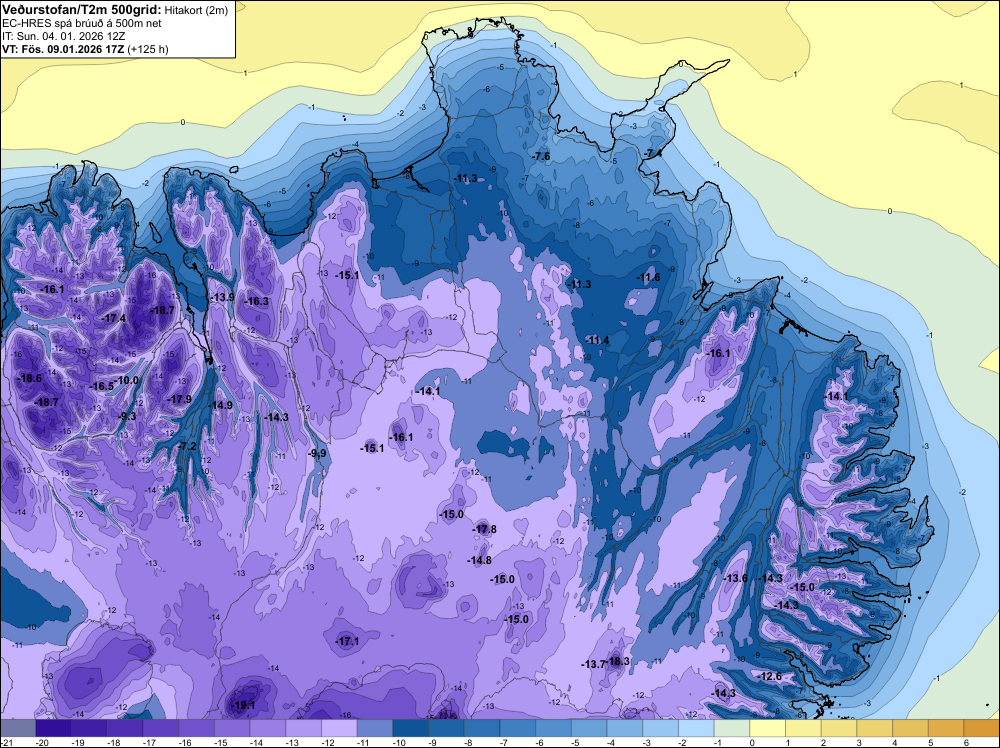Click the dark blue legend swatch at -10
The image size is (1000, 748).
[411, 728]
